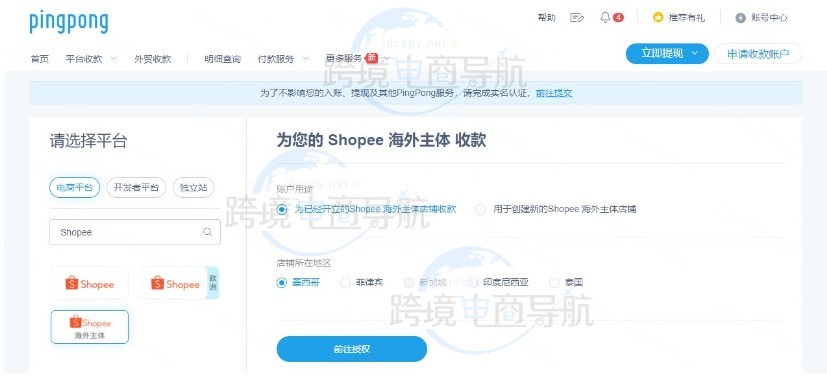Select 用于创建新的Shopee海外主体店铺 radio option

tap(480, 209)
